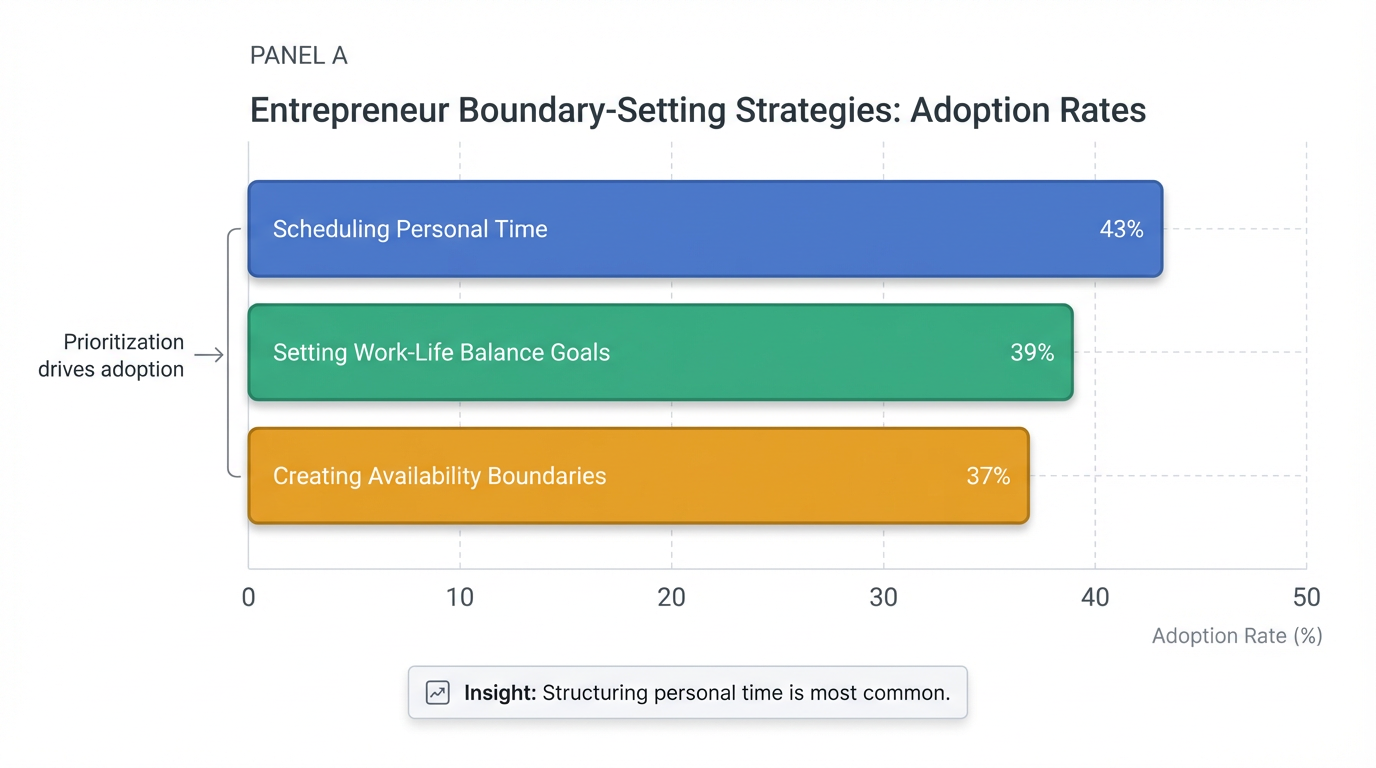The image size is (1376, 768).
Task: Click the arrow next to Prioritization annotation
Action: click(209, 355)
